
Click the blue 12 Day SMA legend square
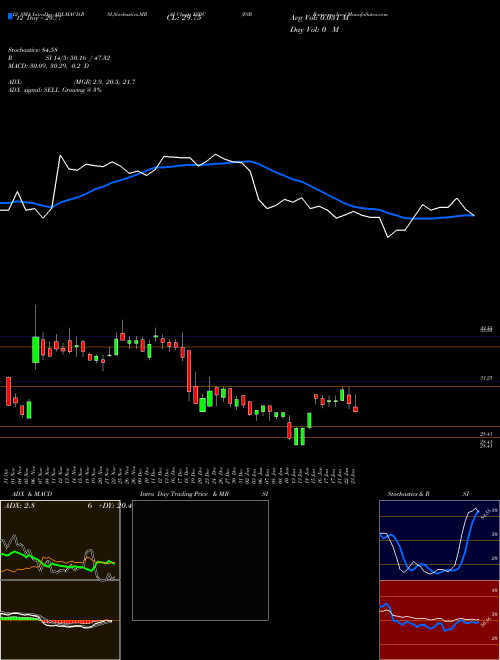click(11, 16)
